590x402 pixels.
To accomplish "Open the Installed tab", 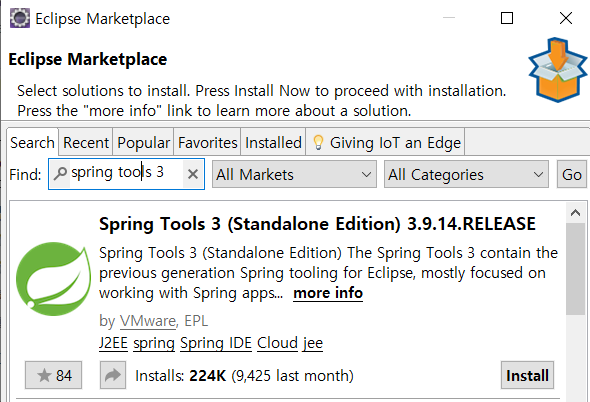I will tap(274, 143).
